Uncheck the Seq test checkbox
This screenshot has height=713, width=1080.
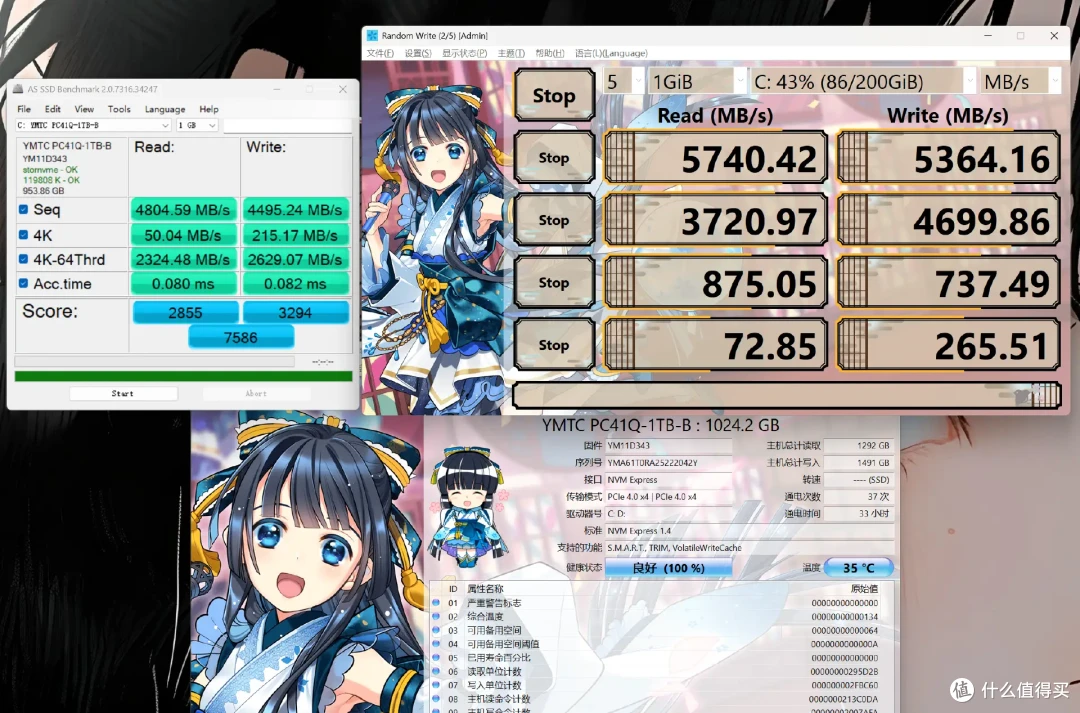[x=23, y=209]
